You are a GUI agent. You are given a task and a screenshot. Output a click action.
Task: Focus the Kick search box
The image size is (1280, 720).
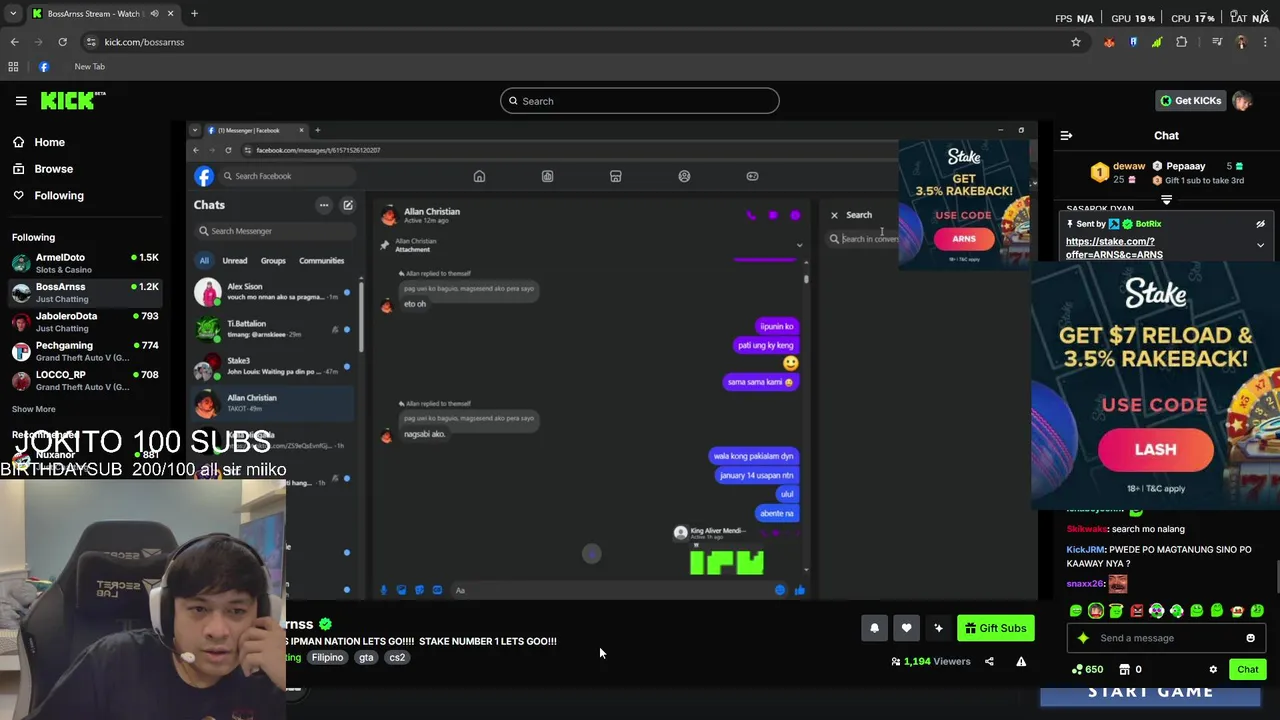(639, 101)
